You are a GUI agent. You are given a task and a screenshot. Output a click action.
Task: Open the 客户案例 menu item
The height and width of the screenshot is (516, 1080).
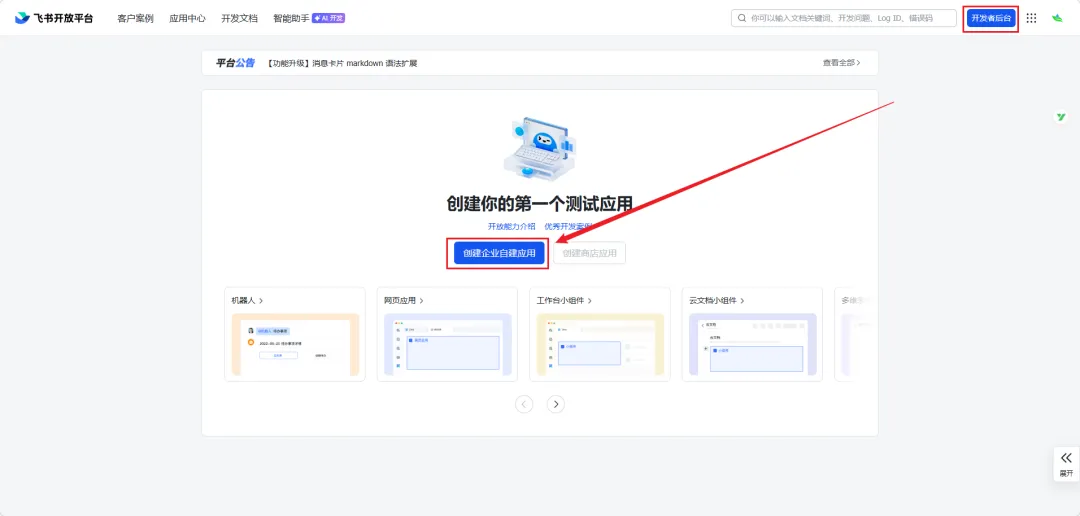tap(135, 19)
